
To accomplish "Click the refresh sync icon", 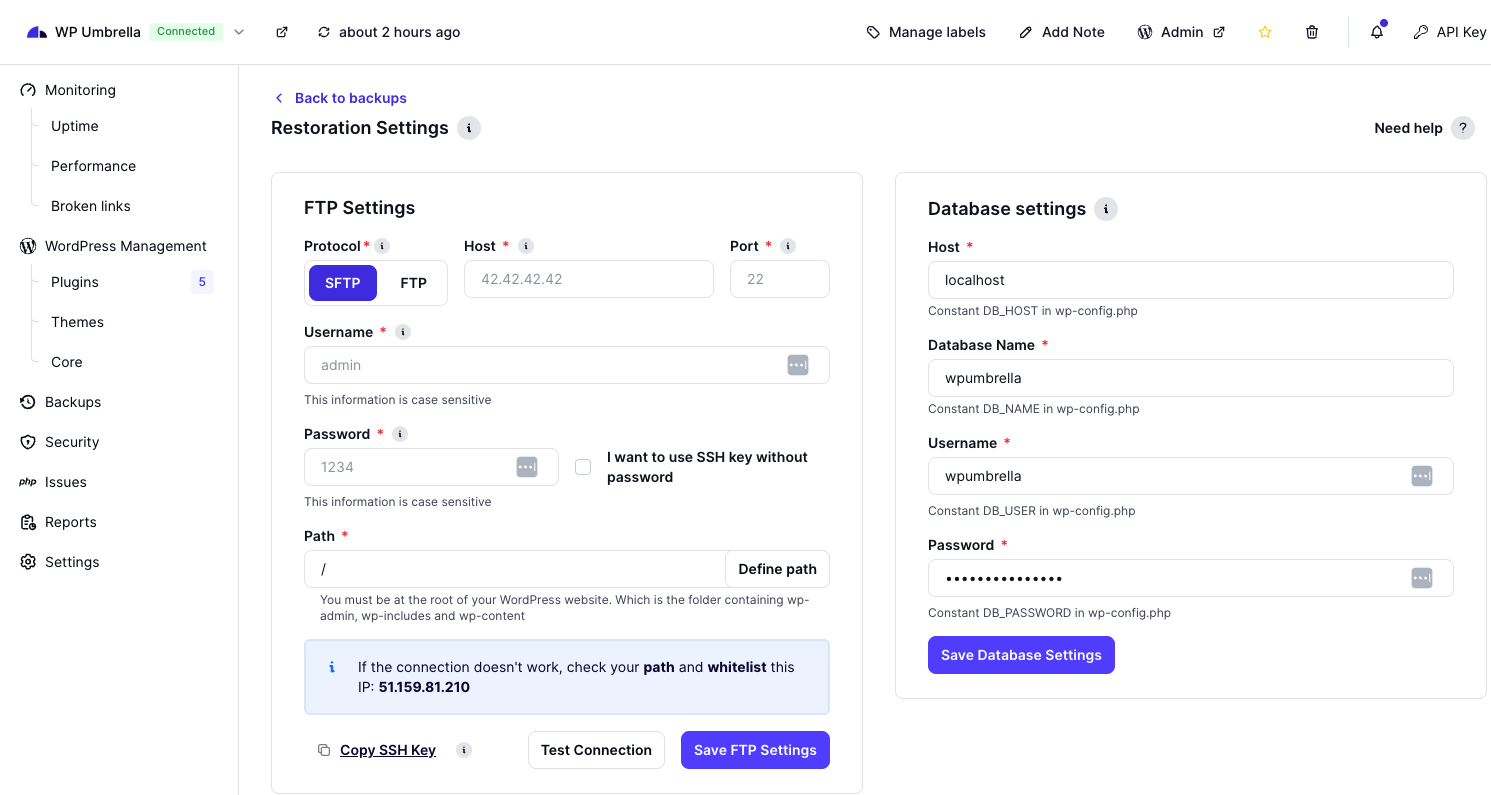I will 324,32.
